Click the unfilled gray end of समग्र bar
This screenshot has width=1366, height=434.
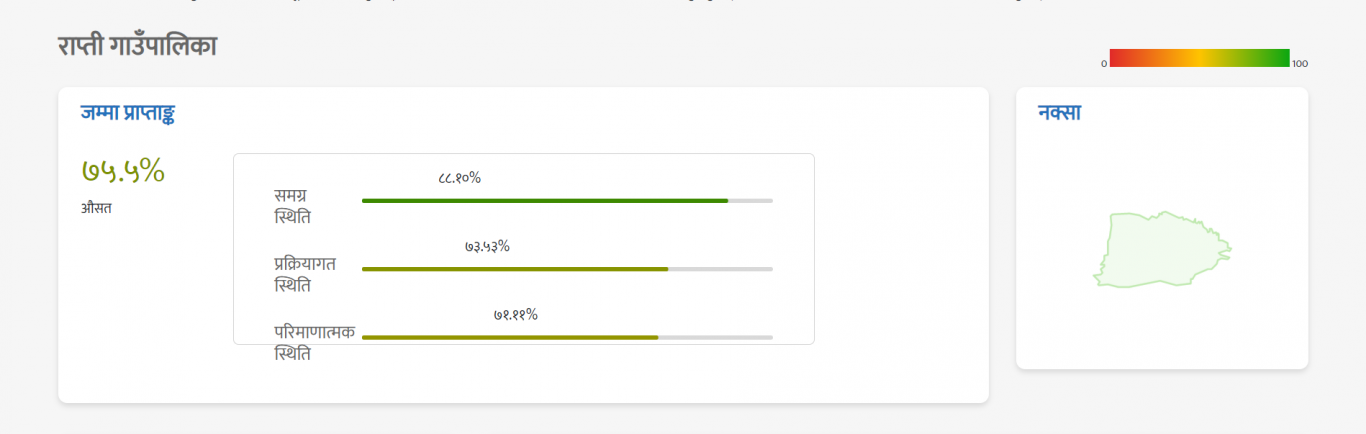pyautogui.click(x=751, y=201)
